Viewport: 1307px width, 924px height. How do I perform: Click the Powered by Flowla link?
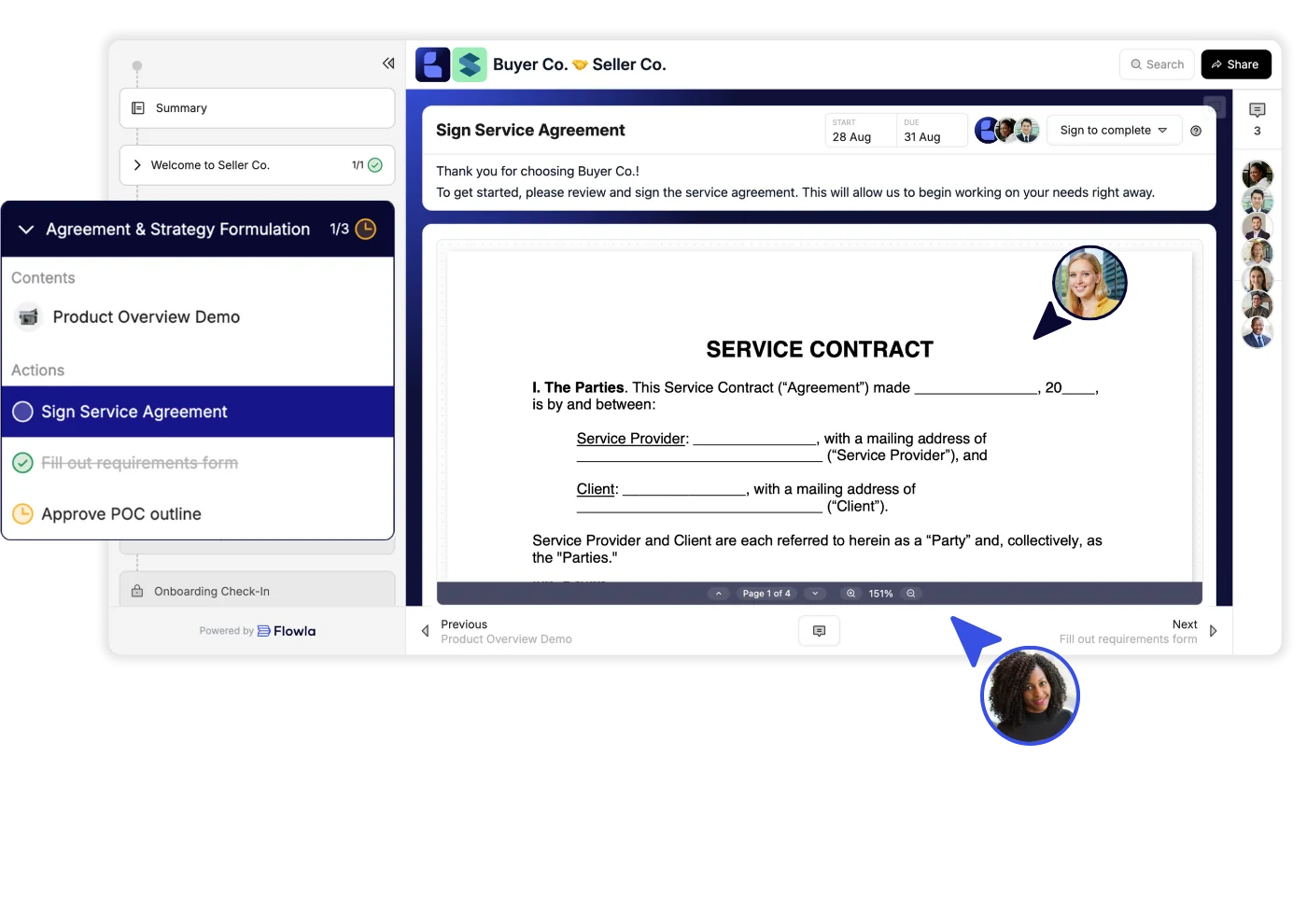[x=258, y=631]
